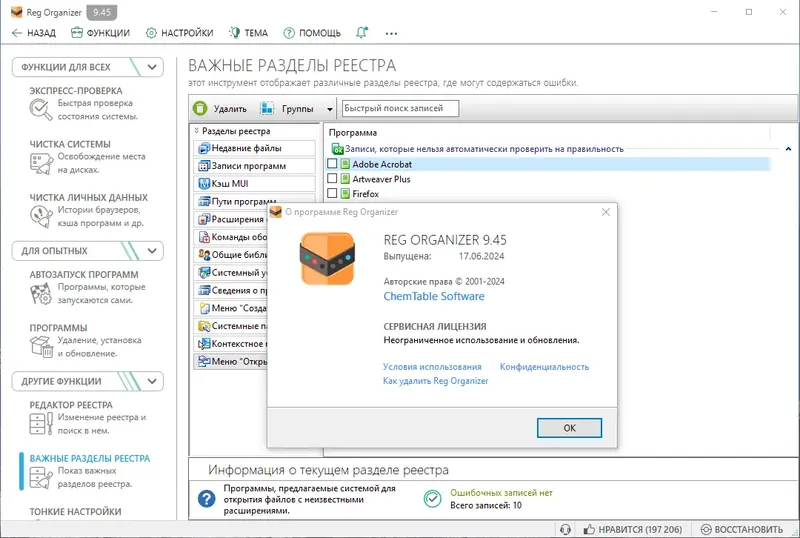Open the Конфиденциальность link

544,366
